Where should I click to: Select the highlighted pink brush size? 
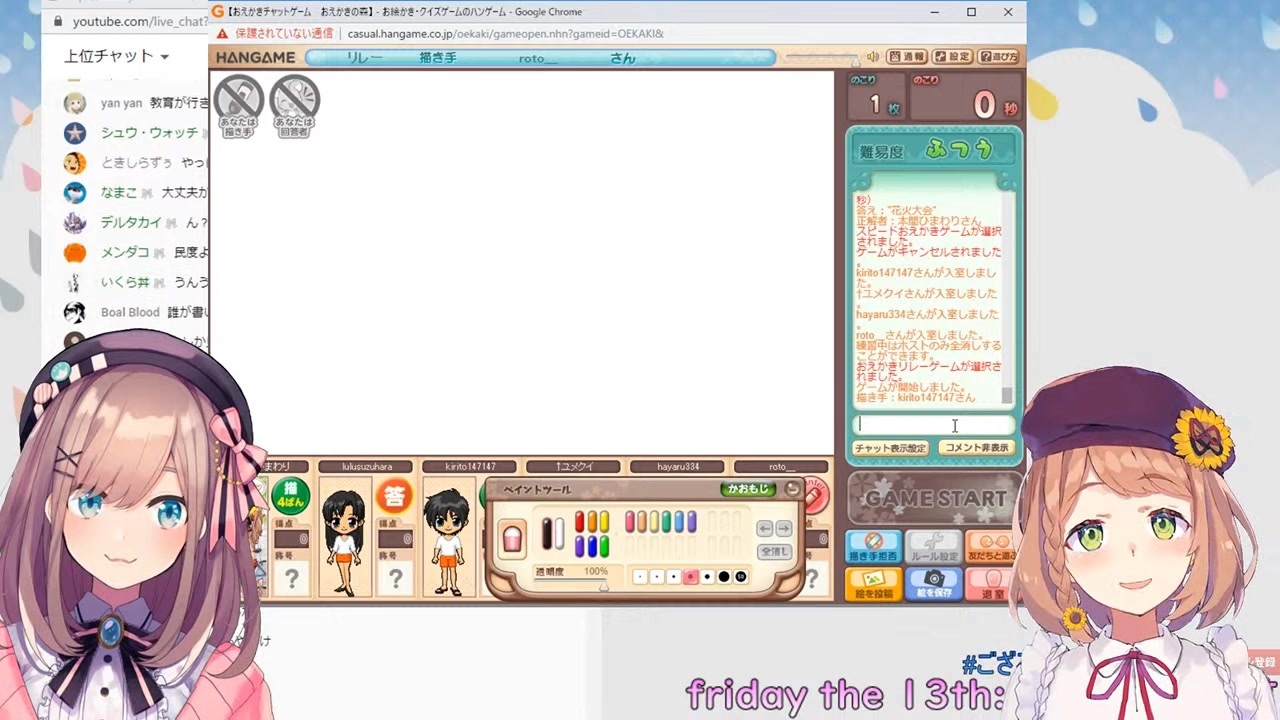tap(690, 577)
